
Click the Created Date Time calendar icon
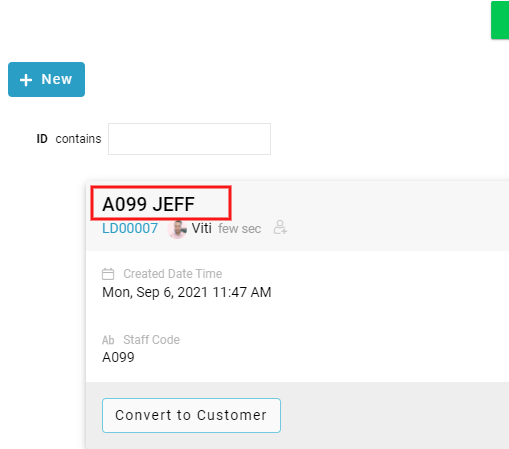[x=108, y=274]
